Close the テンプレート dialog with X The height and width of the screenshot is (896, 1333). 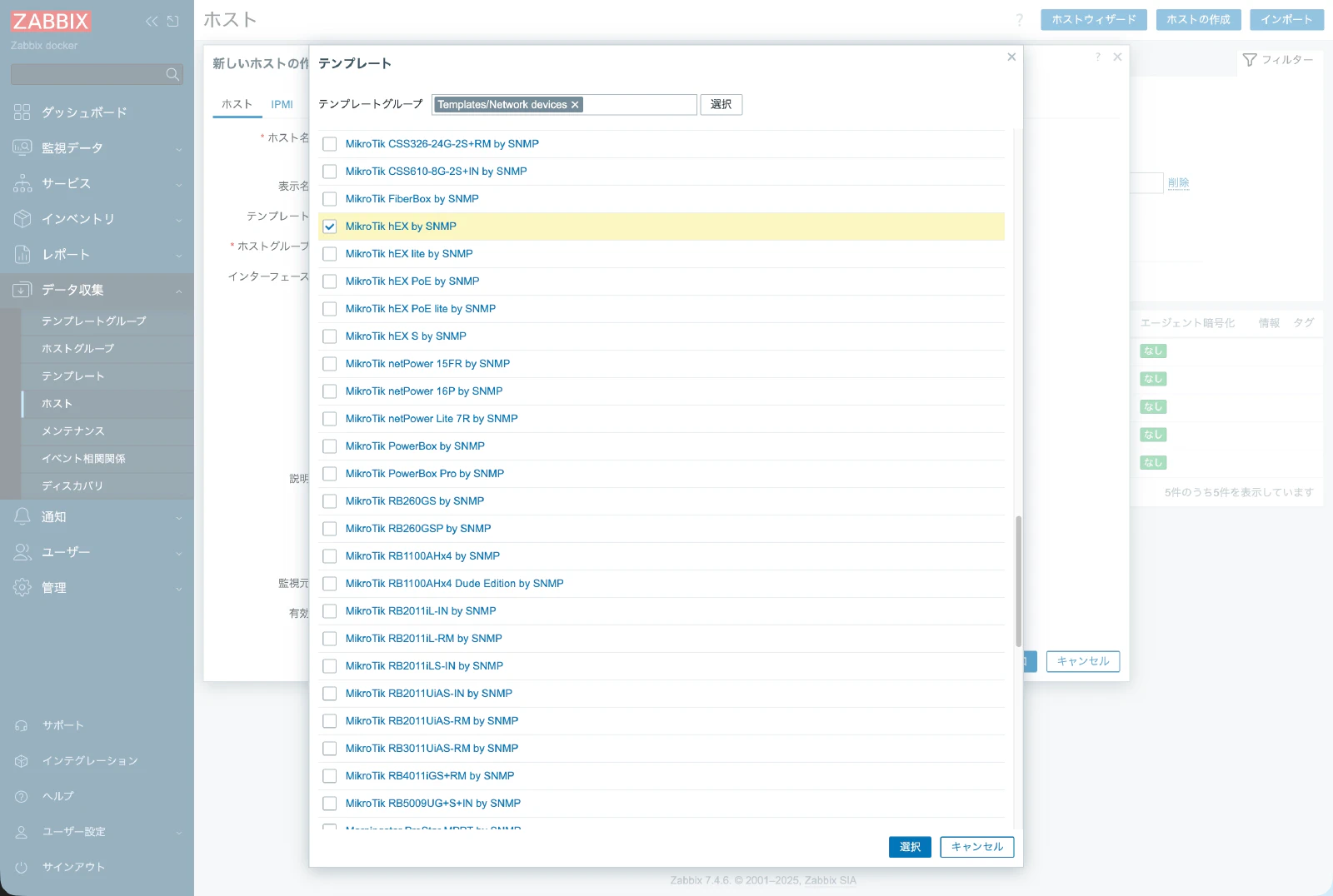coord(1011,57)
